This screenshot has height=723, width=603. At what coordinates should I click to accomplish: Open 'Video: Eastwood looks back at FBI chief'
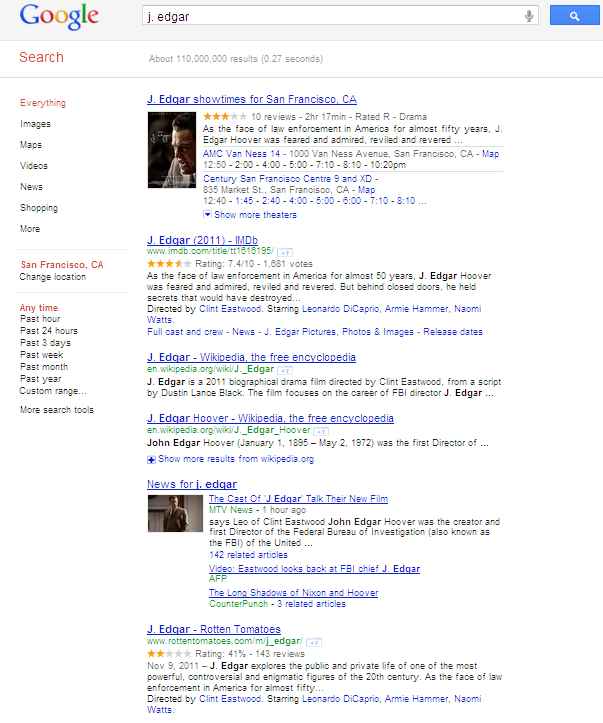tap(314, 569)
